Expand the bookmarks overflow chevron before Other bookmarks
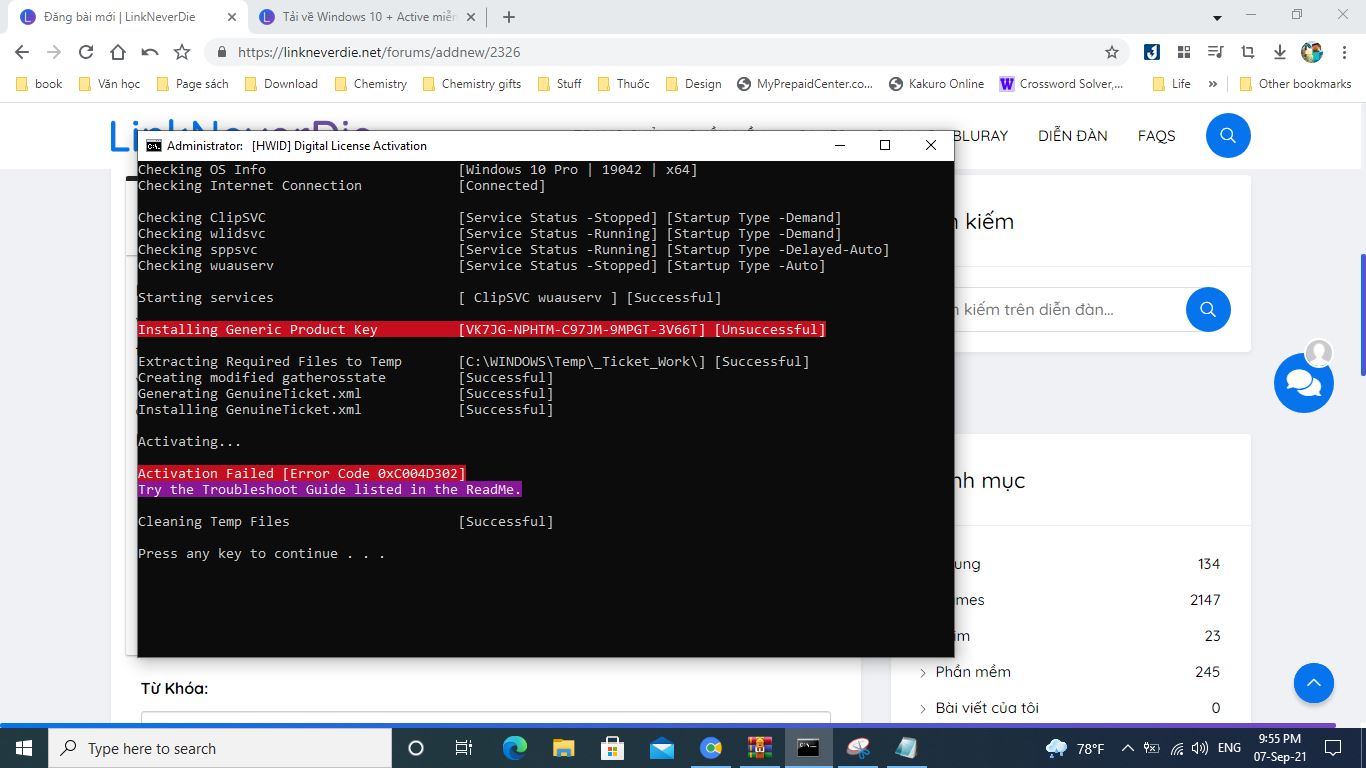The width and height of the screenshot is (1366, 768). point(1213,84)
